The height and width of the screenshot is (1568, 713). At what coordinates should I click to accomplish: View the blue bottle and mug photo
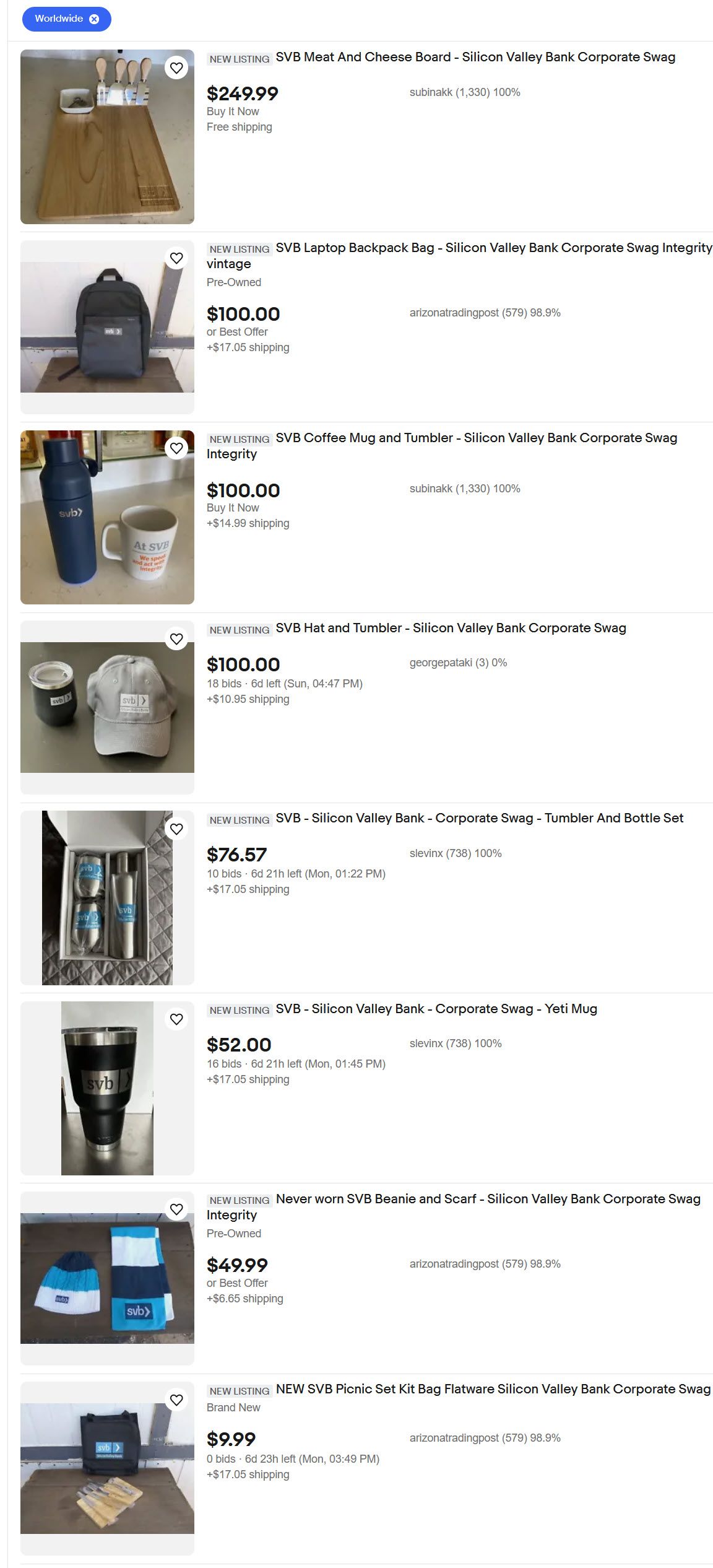point(107,517)
